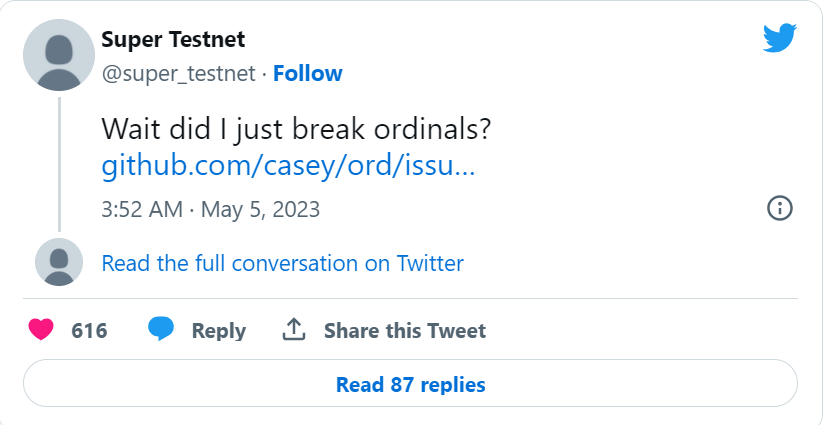Screen dimensions: 827x425
Task: Select the Share this Tweet label
Action: pyautogui.click(x=405, y=331)
